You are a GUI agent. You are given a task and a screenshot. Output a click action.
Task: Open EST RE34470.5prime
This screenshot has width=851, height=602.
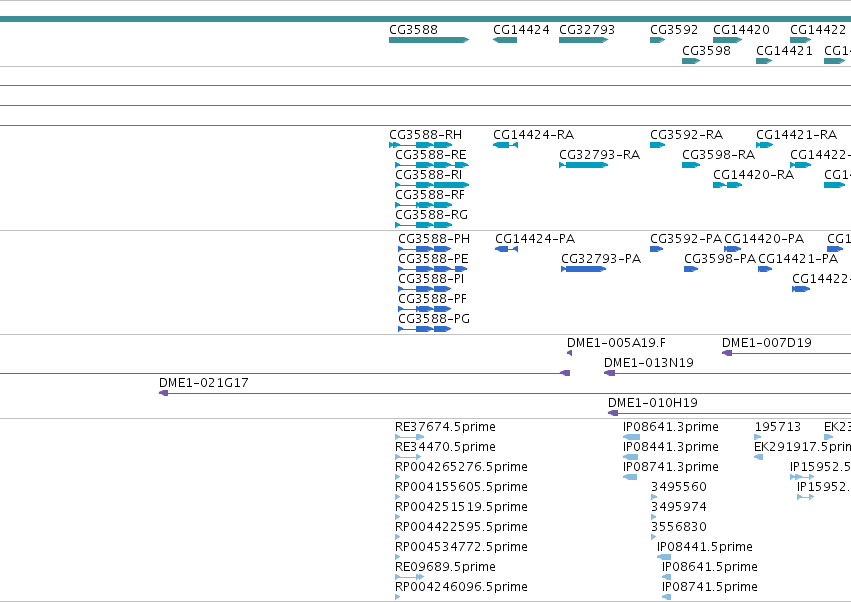coord(408,457)
